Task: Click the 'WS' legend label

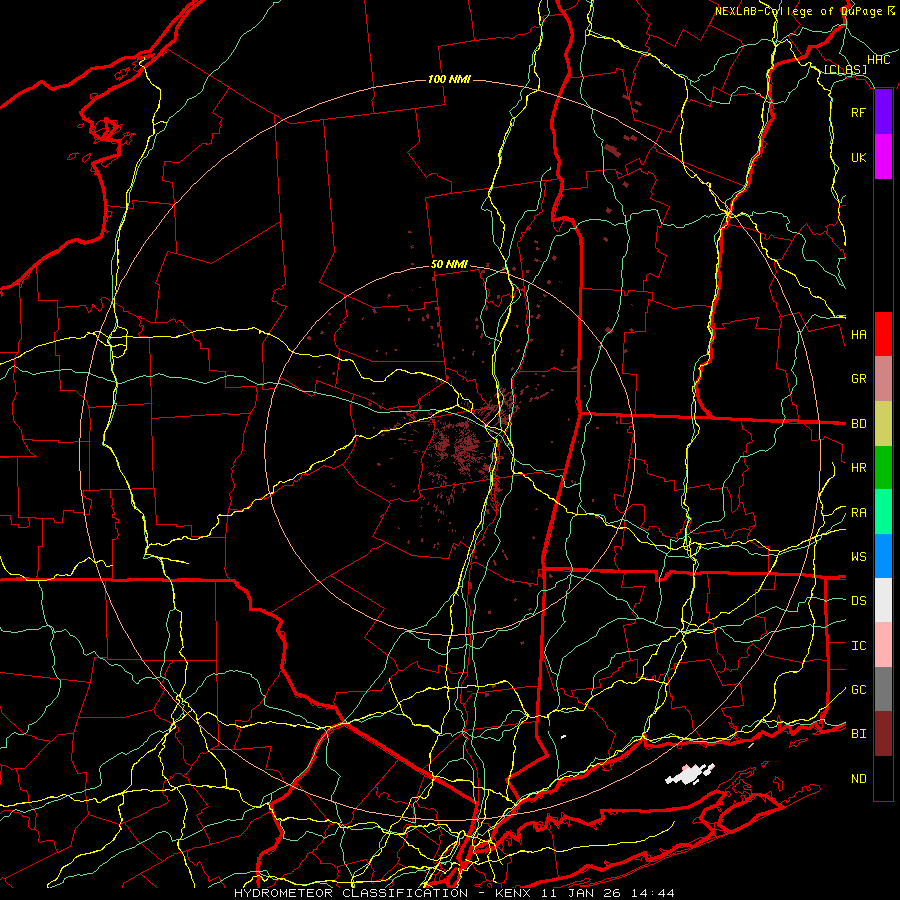Action: (x=858, y=557)
